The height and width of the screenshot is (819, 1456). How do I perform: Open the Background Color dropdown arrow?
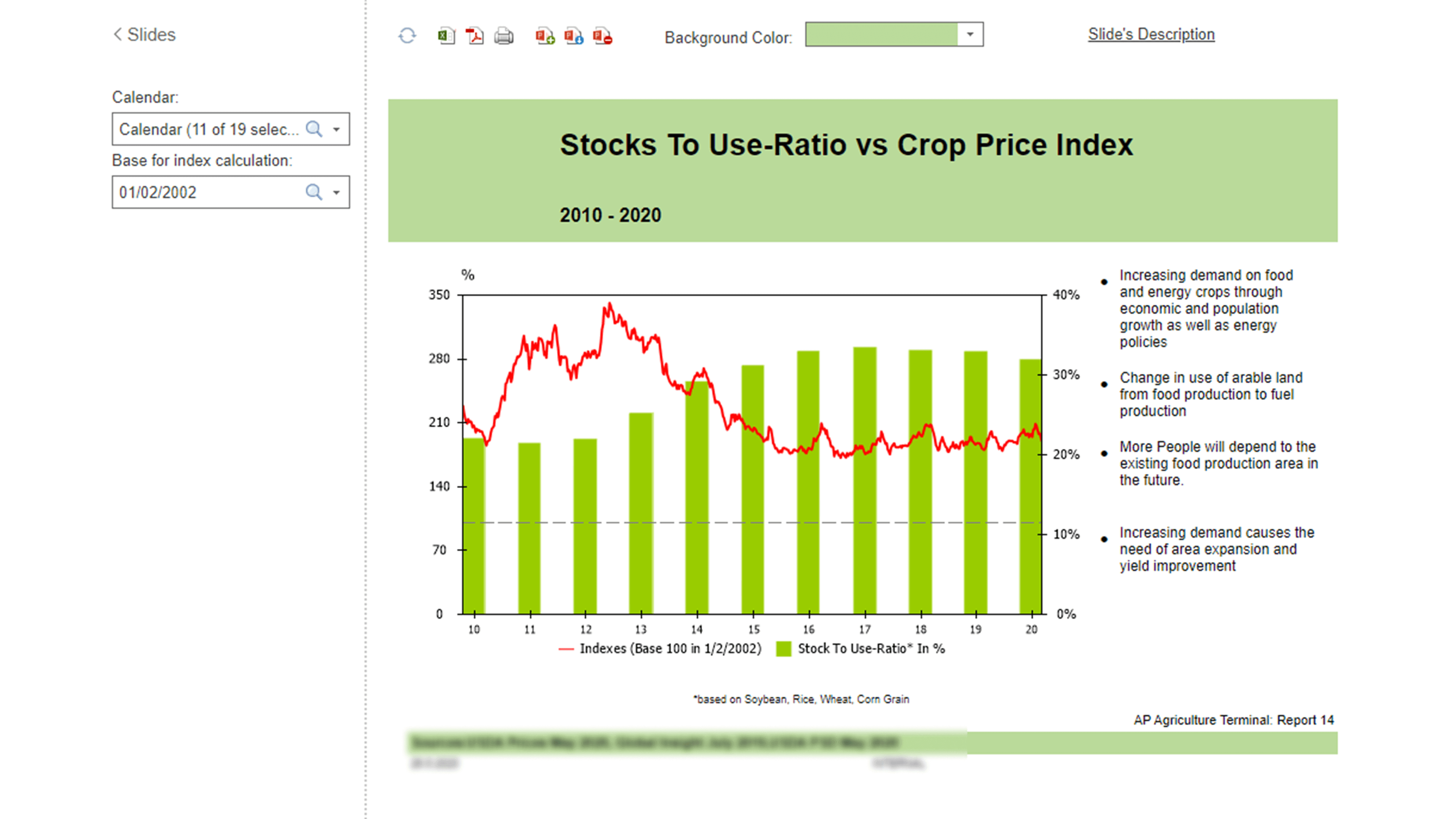coord(970,35)
